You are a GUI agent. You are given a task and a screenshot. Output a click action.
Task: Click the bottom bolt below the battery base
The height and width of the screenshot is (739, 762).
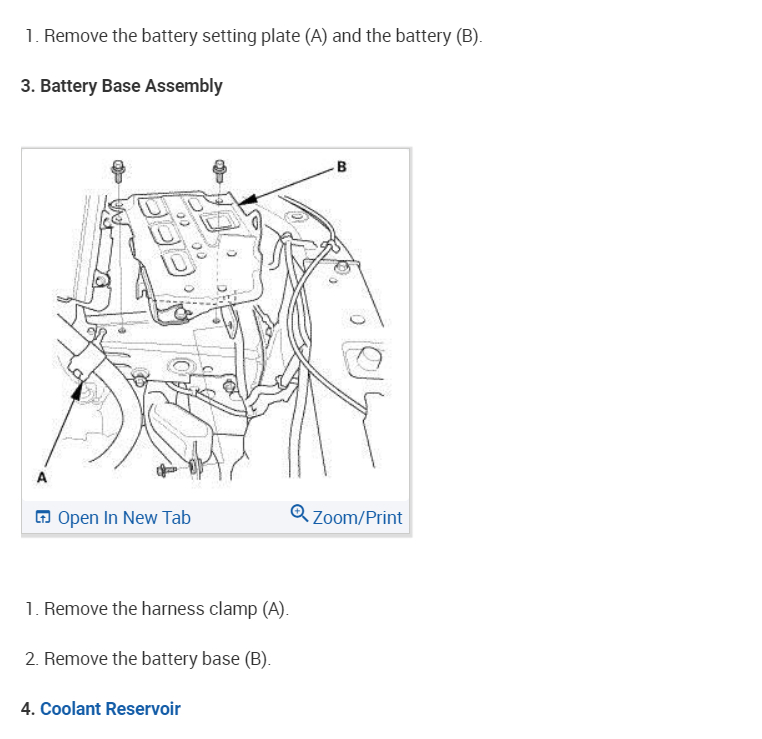168,469
